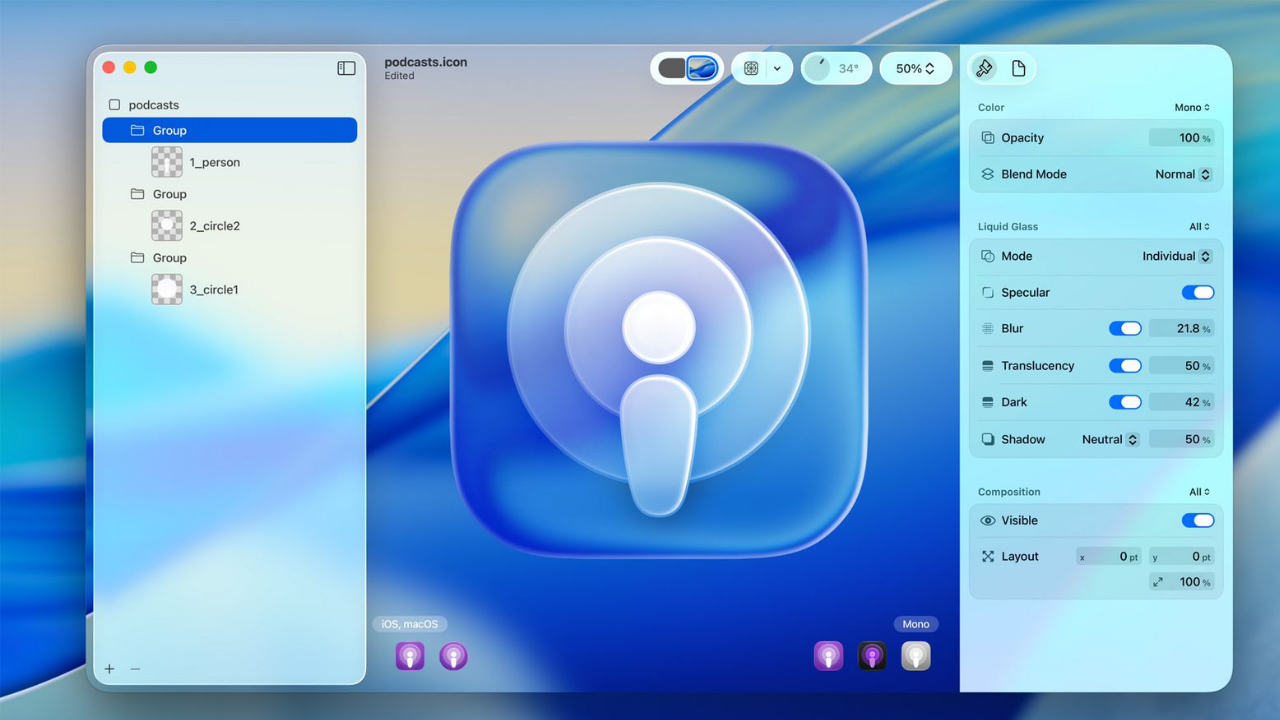This screenshot has height=720, width=1280.
Task: Click the eye icon beside Visible
Action: pos(988,520)
